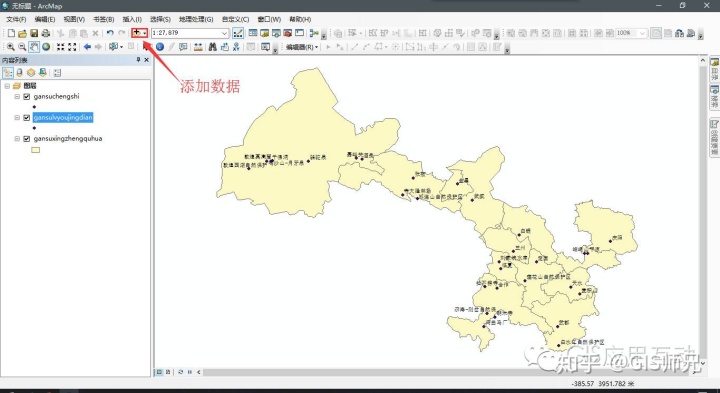The height and width of the screenshot is (393, 720).
Task: Open the 编辑(E) menu
Action: pos(45,19)
